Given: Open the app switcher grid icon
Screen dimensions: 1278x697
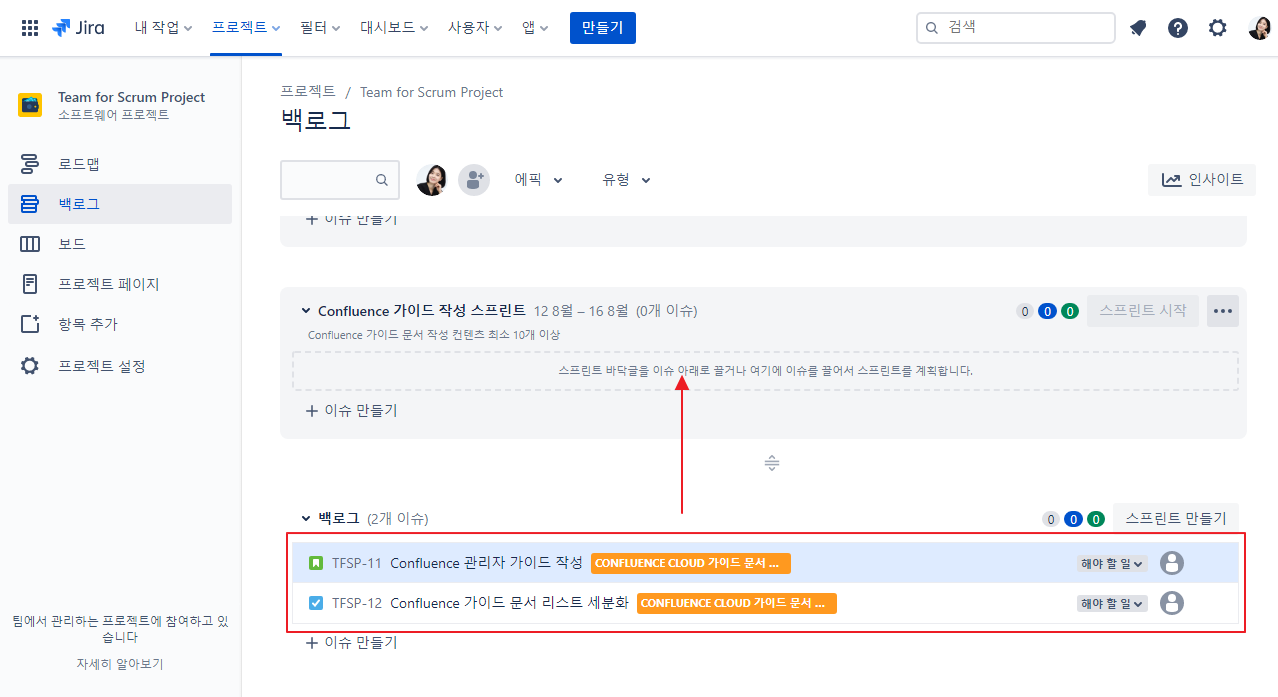Looking at the screenshot, I should [x=30, y=28].
